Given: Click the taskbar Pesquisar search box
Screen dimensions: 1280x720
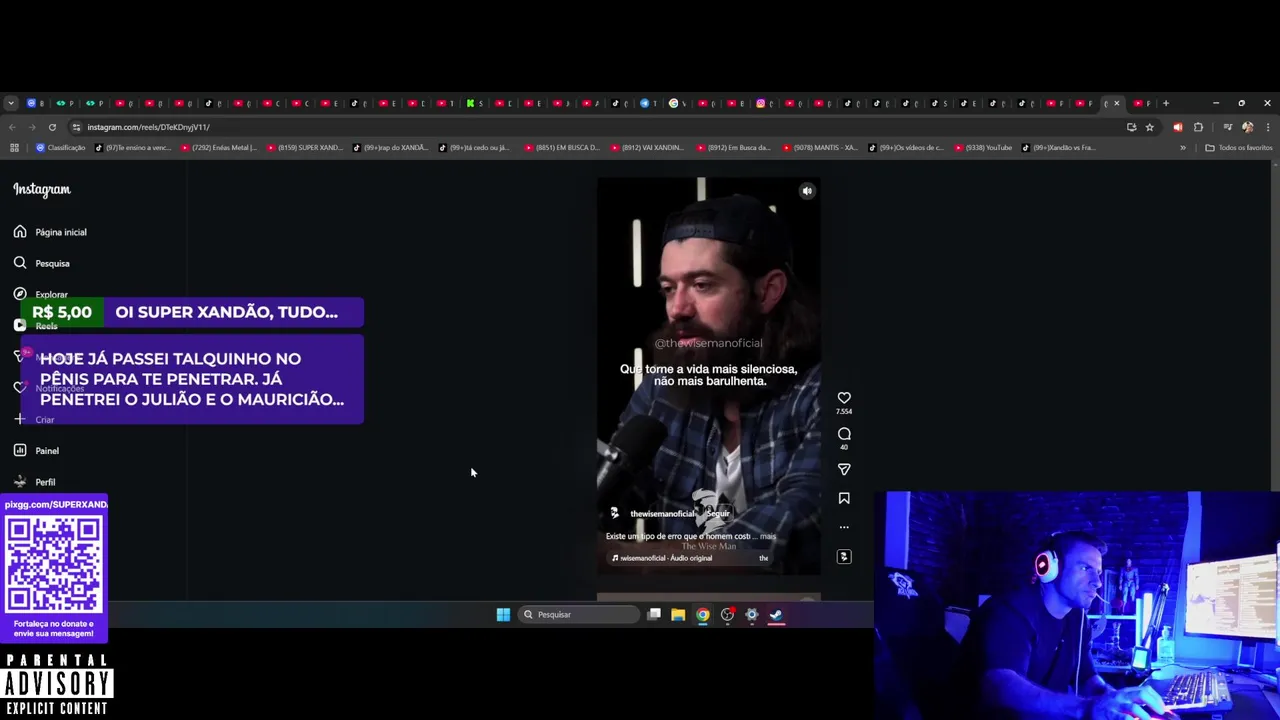Looking at the screenshot, I should tap(579, 615).
